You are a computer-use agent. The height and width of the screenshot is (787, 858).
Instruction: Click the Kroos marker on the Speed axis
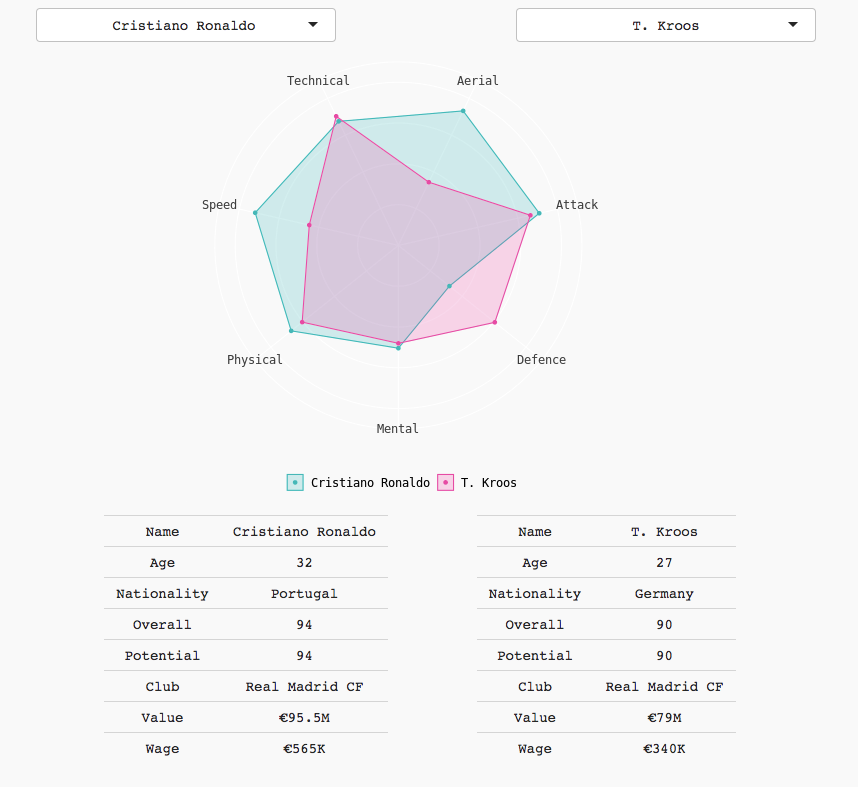pyautogui.click(x=308, y=225)
